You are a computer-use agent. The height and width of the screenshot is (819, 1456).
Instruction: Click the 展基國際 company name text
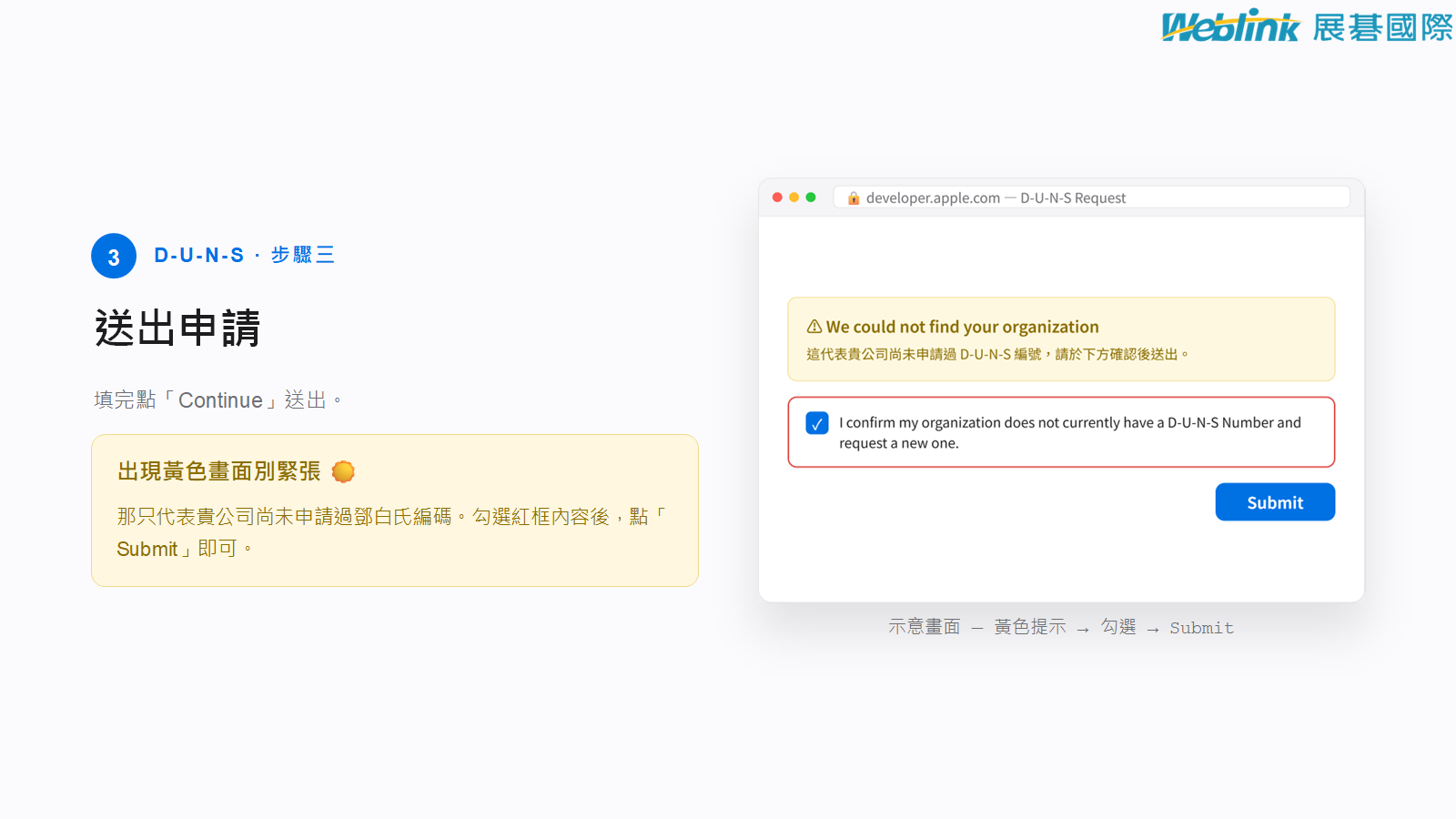[1382, 27]
